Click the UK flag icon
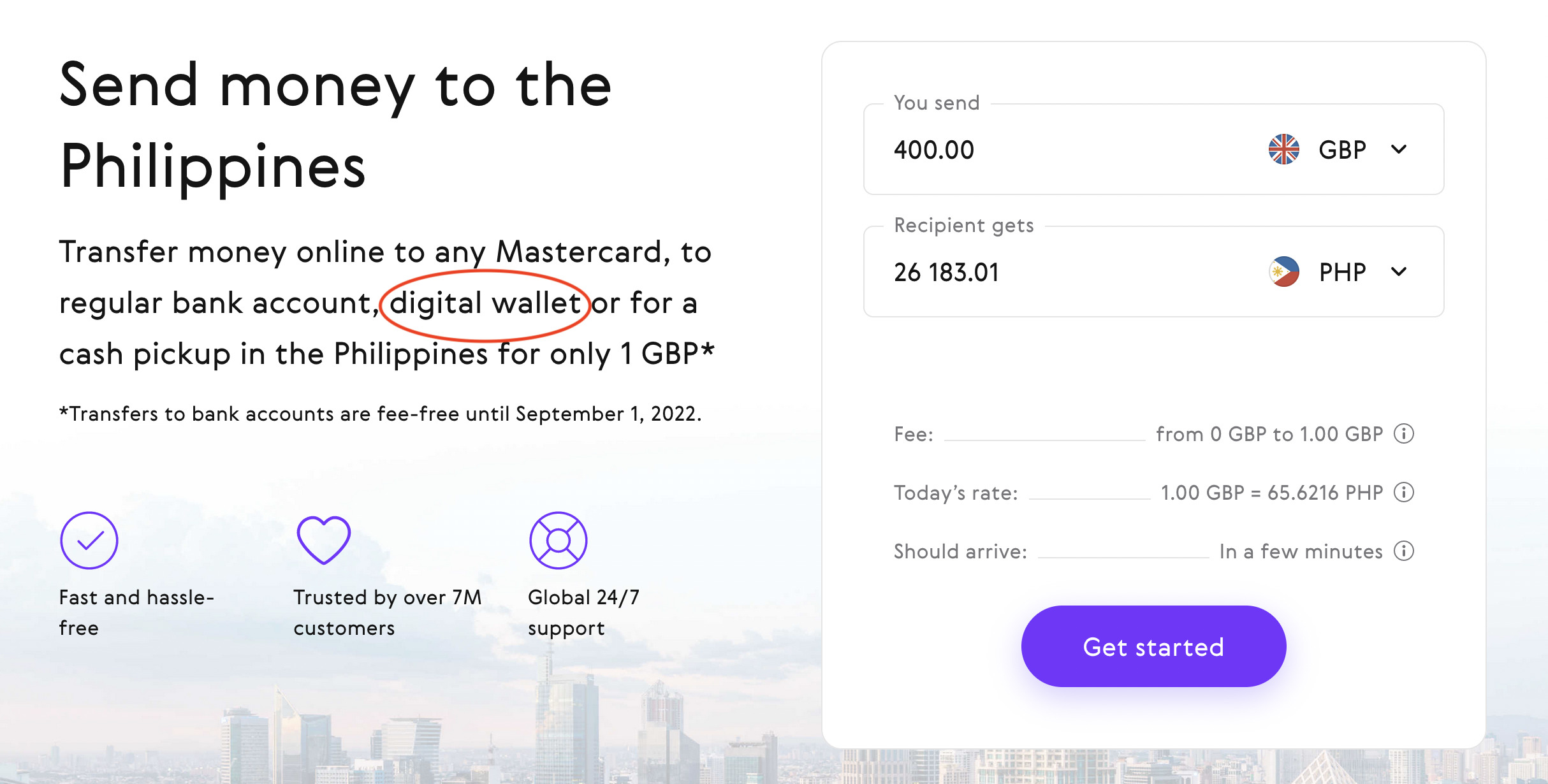1548x784 pixels. (x=1283, y=150)
